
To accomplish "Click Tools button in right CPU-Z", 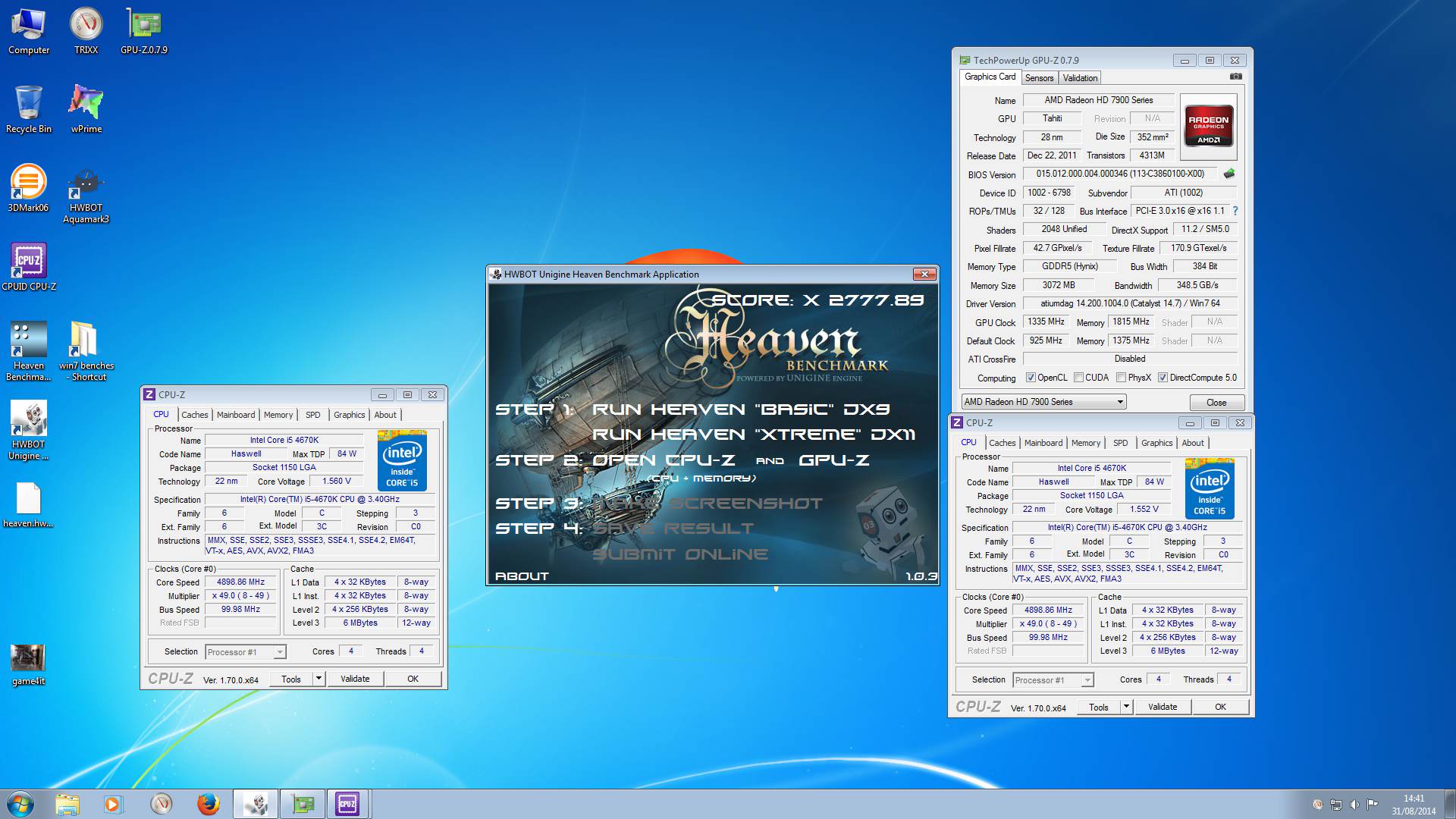I will point(1099,707).
